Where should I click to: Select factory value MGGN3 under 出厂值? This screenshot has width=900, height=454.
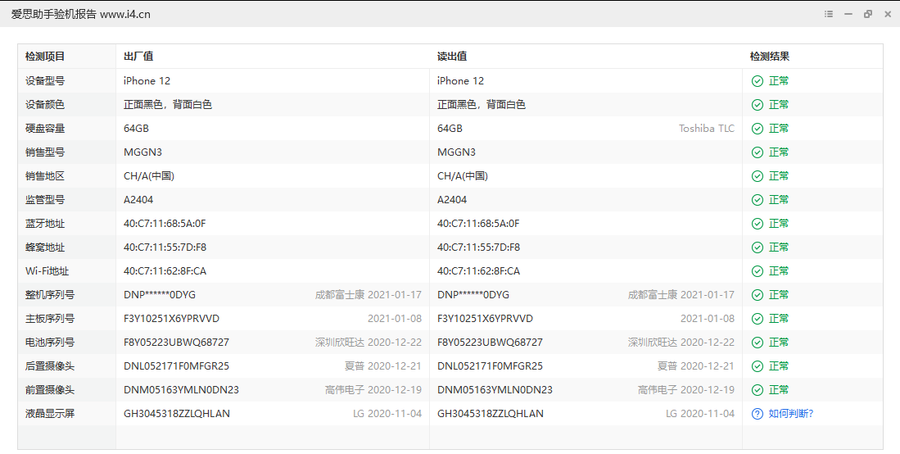point(143,152)
